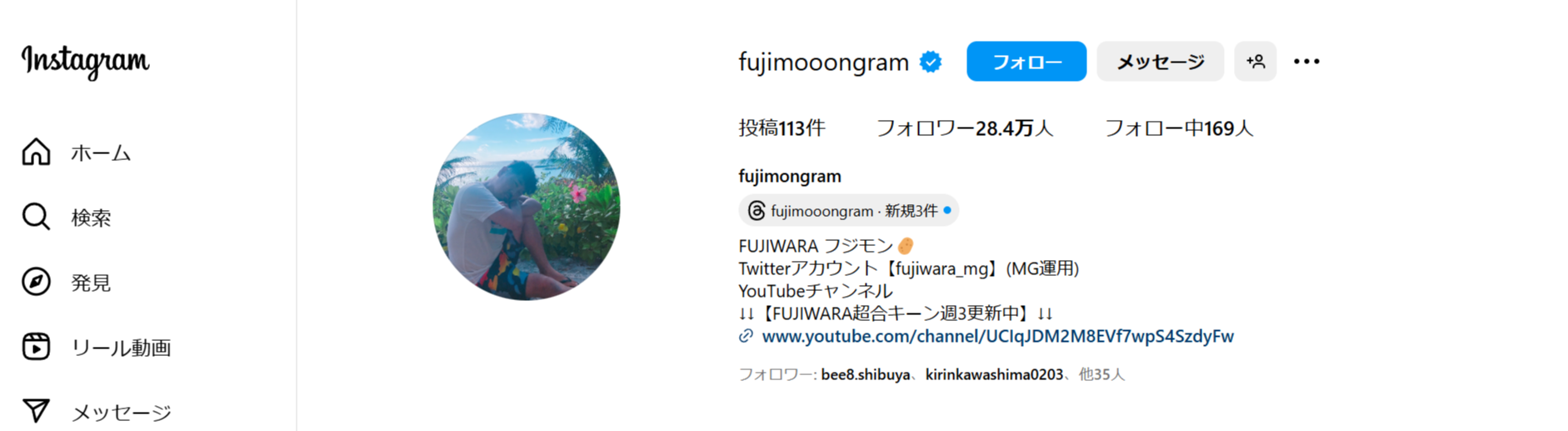The height and width of the screenshot is (431, 1568).
Task: View the フォロー中169人 list
Action: pyautogui.click(x=1179, y=128)
